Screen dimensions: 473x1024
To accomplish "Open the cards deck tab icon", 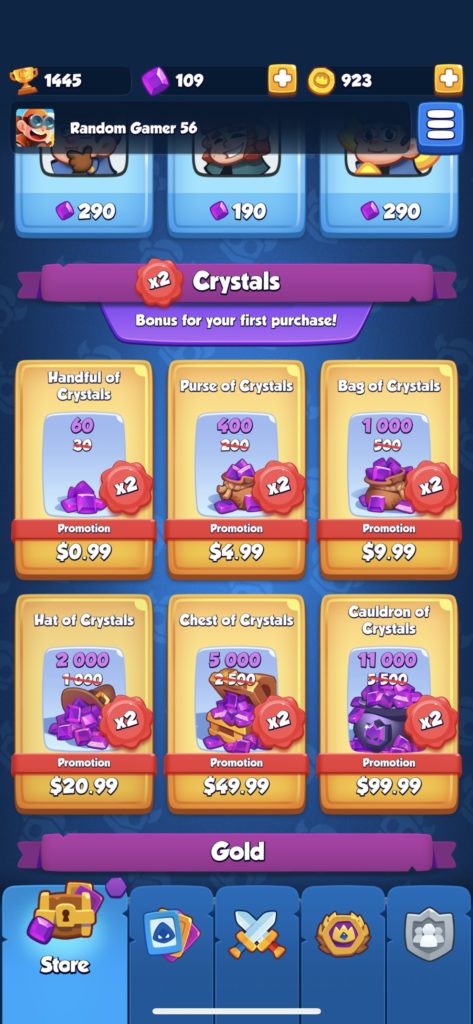I will point(172,934).
